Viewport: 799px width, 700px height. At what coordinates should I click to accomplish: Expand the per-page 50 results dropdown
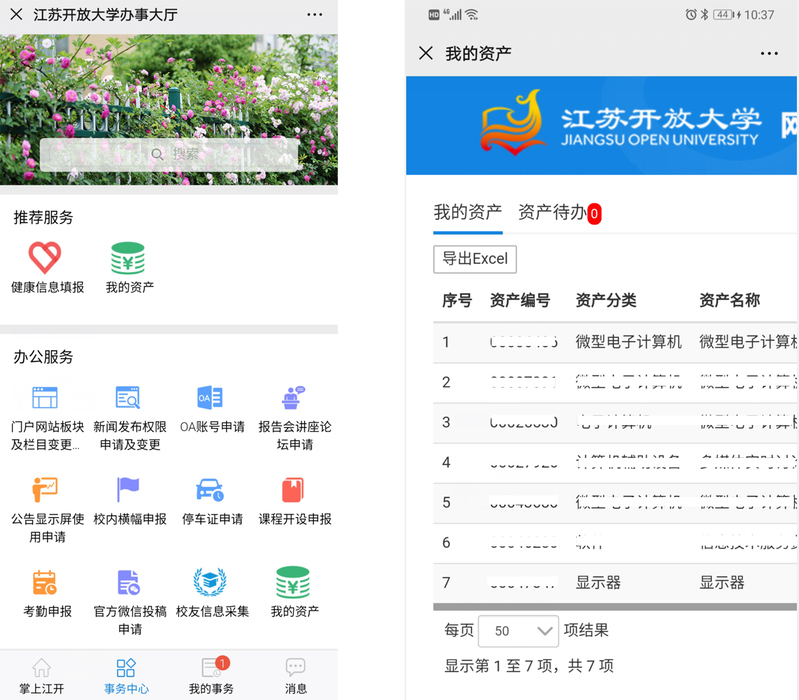pos(518,631)
